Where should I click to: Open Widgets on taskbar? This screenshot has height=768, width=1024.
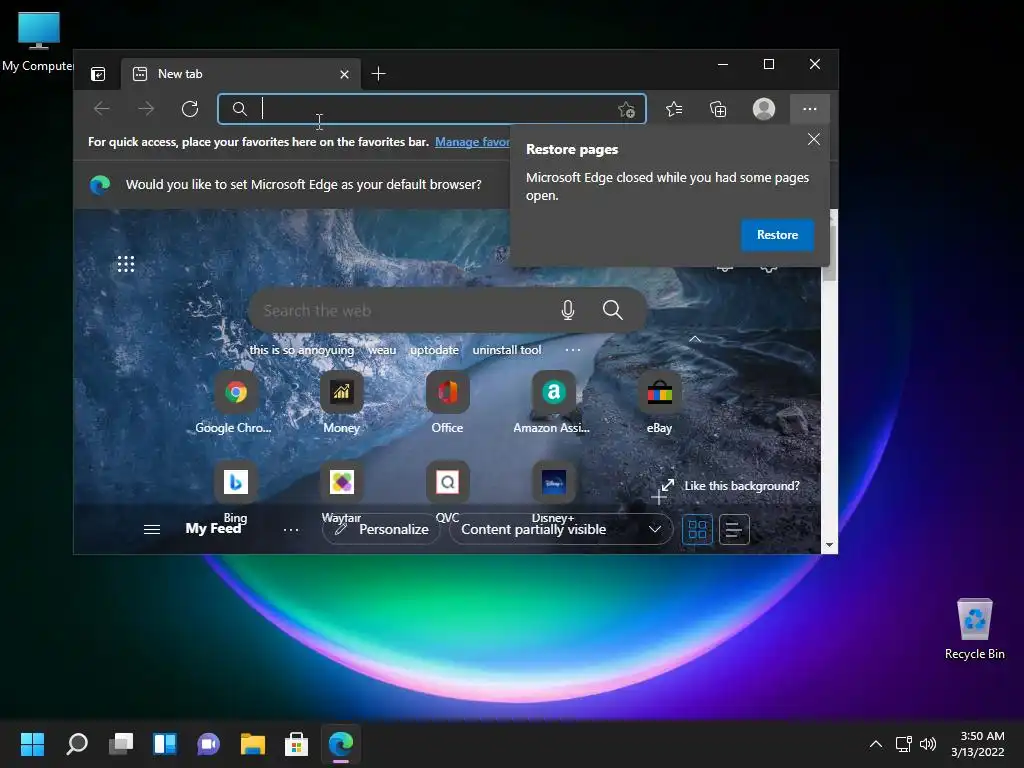point(165,744)
